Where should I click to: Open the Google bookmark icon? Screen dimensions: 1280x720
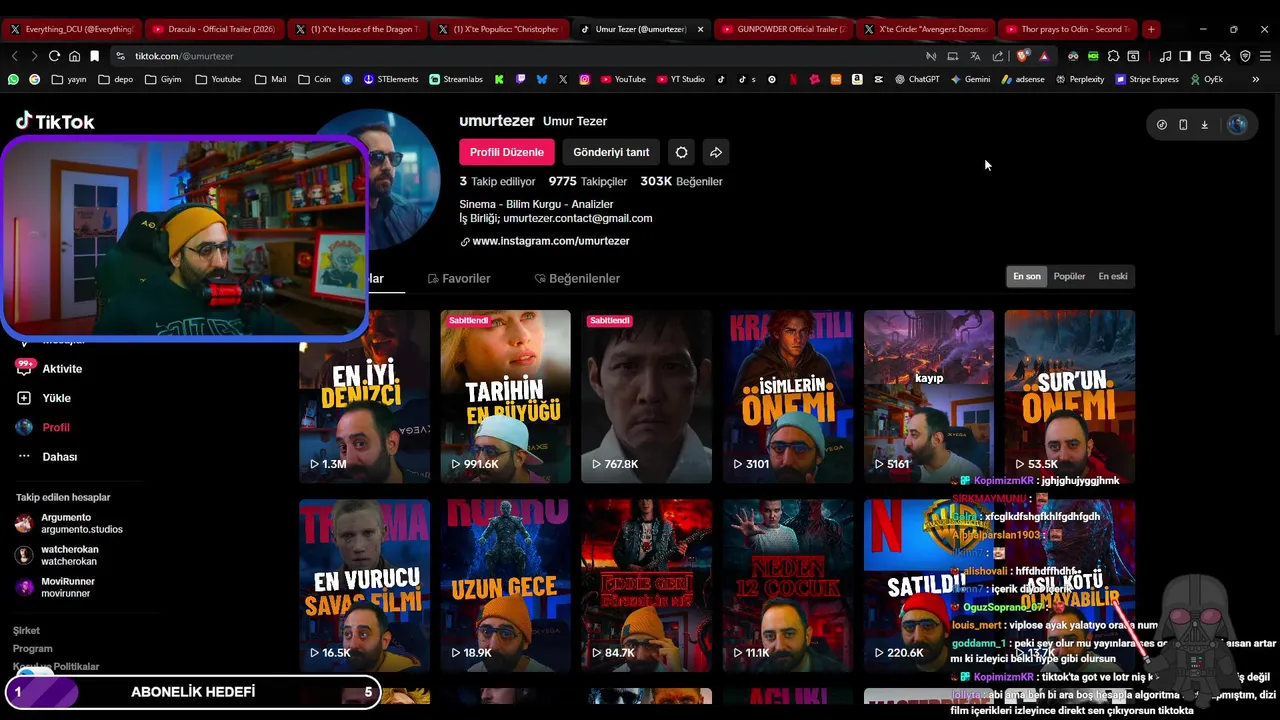(34, 79)
